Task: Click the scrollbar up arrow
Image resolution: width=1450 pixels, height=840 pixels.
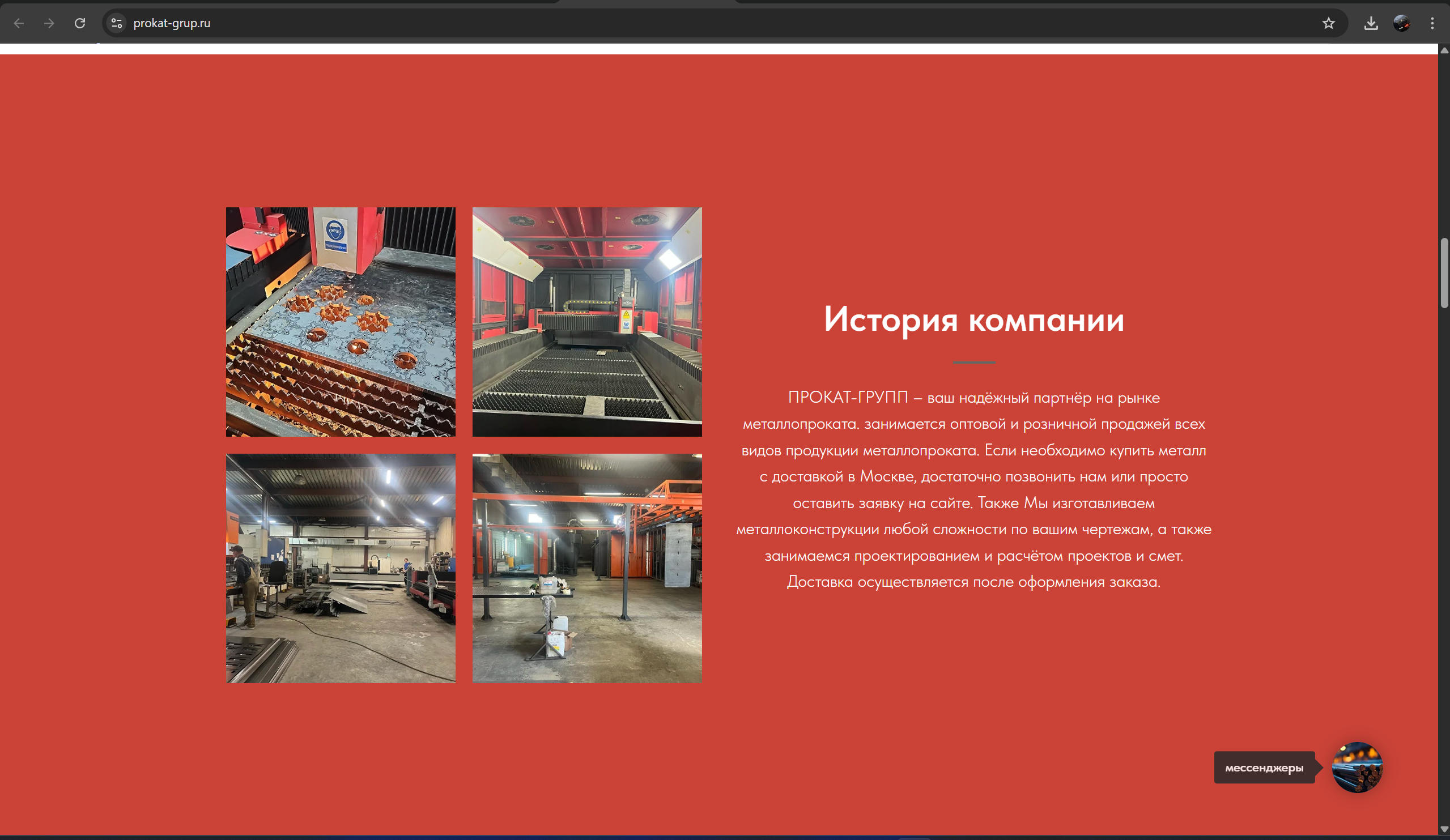Action: 1444,50
